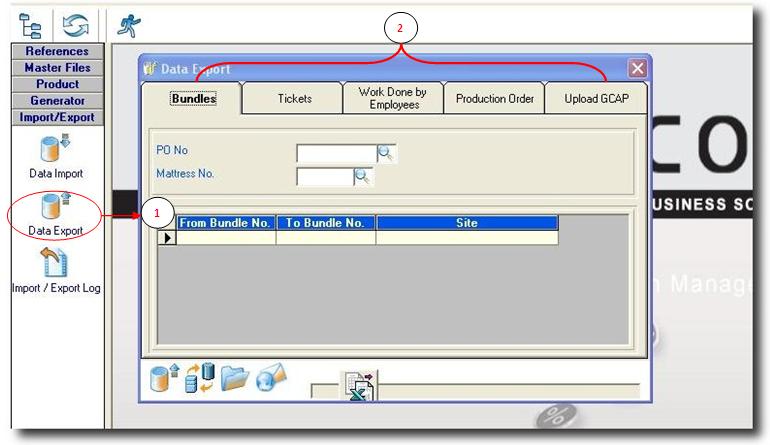770x445 pixels.
Task: Switch to the Tickets tab
Action: click(x=294, y=99)
